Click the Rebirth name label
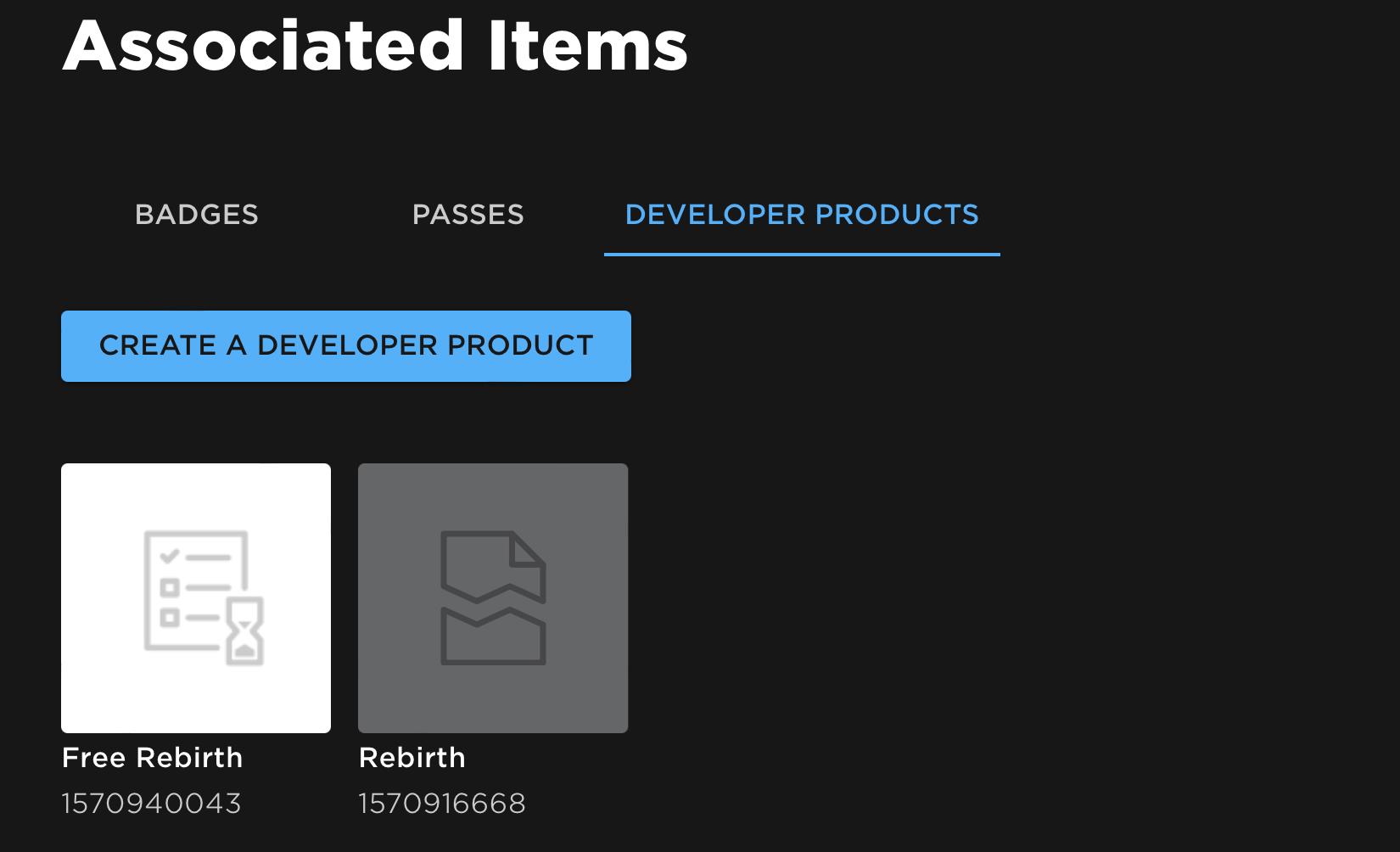 412,758
